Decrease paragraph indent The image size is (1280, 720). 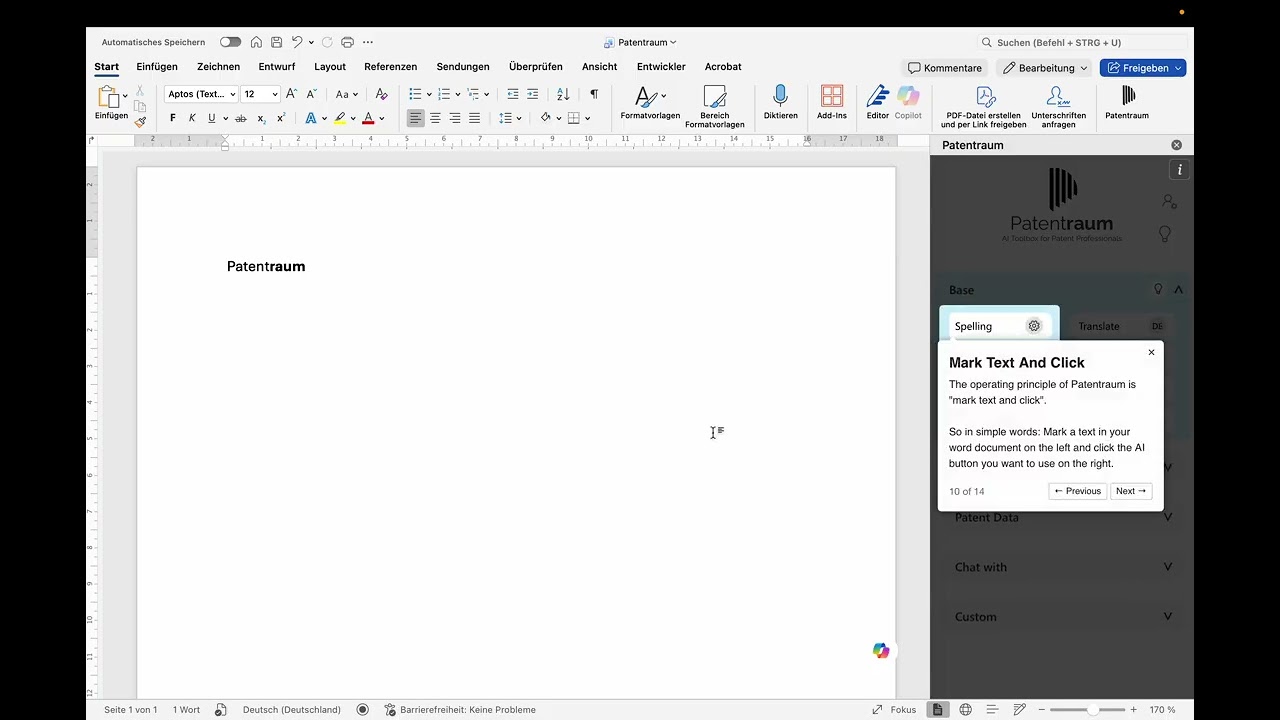point(513,94)
